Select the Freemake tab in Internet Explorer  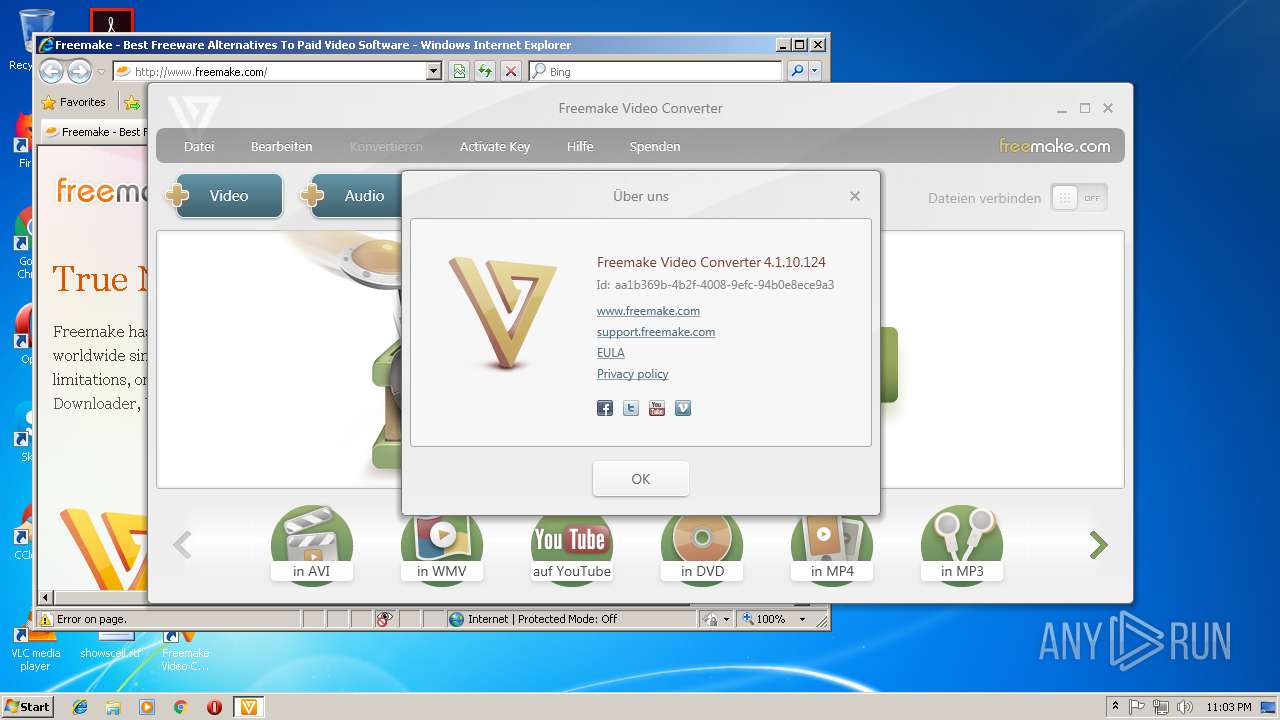coord(95,131)
